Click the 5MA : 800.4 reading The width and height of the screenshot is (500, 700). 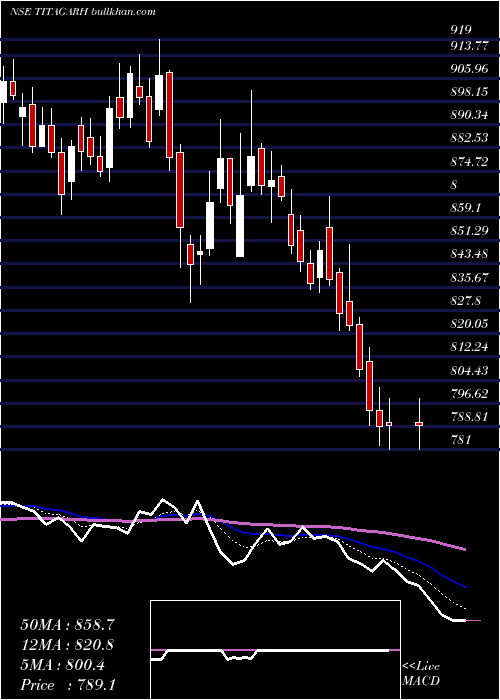pos(62,665)
